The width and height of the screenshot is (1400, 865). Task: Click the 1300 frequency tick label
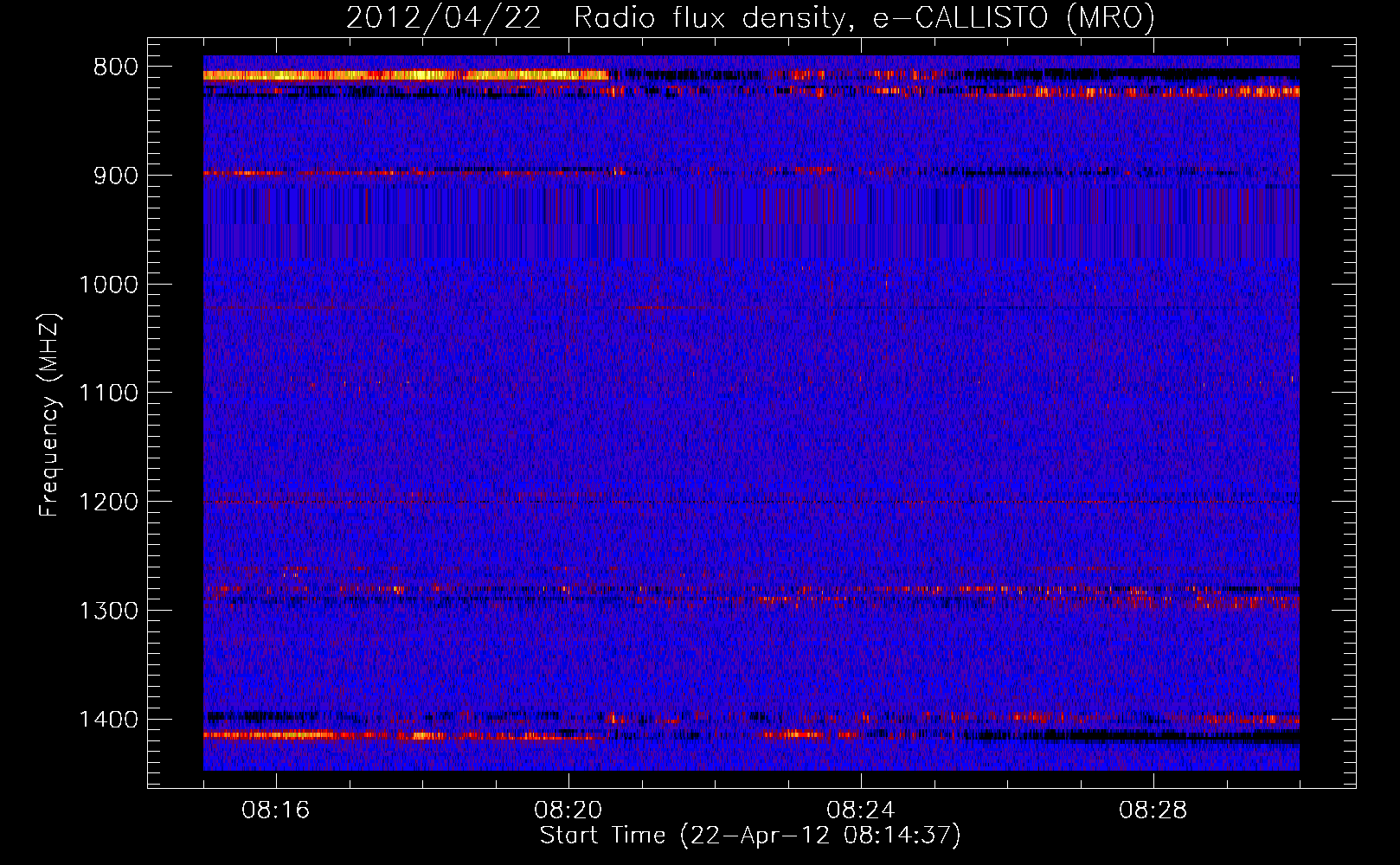pos(108,611)
